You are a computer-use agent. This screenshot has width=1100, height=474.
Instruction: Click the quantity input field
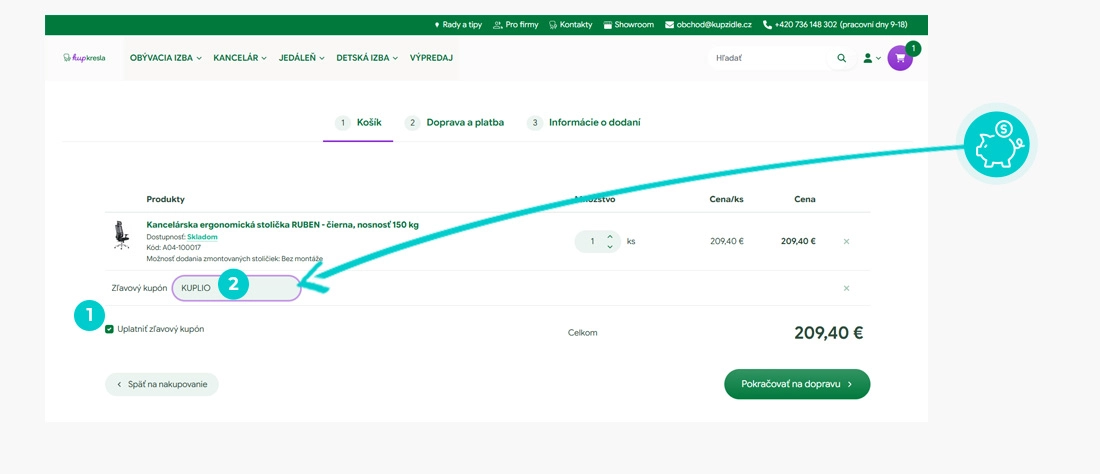point(591,241)
